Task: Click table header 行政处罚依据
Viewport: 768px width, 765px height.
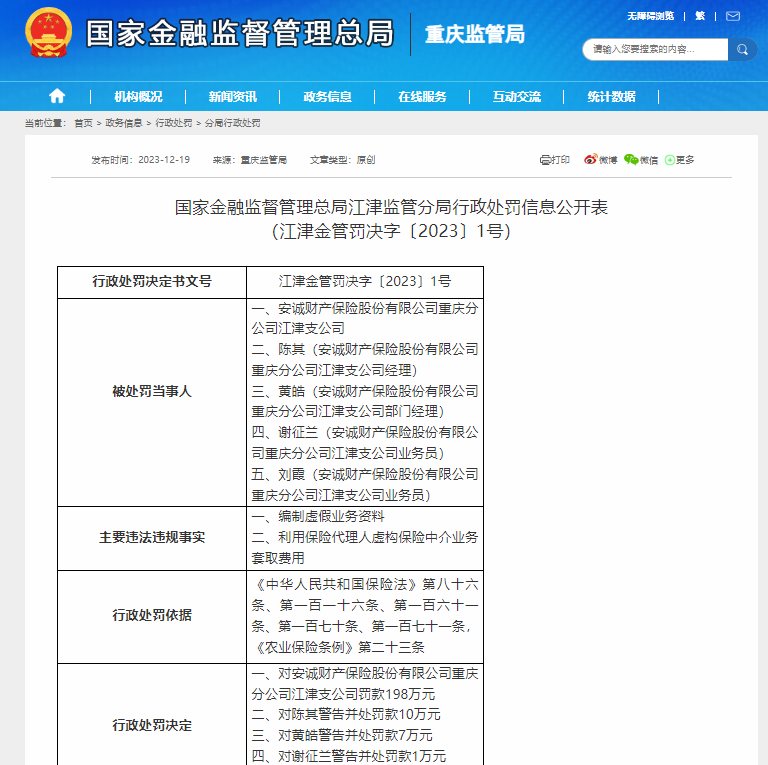Action: click(x=152, y=615)
